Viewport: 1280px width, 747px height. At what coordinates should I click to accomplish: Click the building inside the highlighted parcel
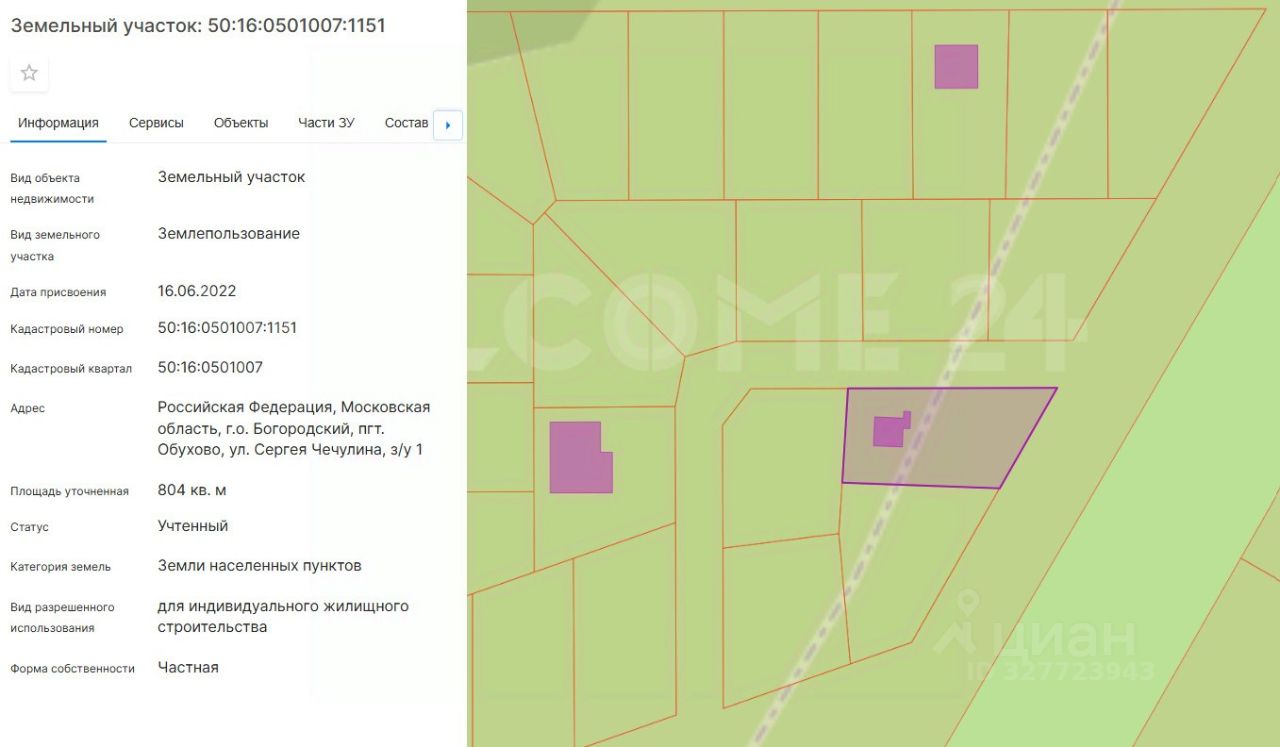coord(891,430)
